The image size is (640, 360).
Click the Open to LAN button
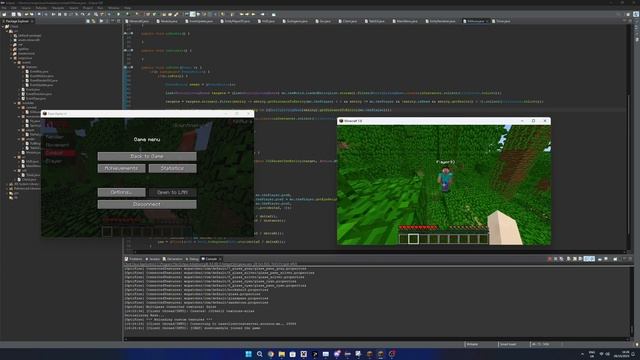[x=172, y=192]
